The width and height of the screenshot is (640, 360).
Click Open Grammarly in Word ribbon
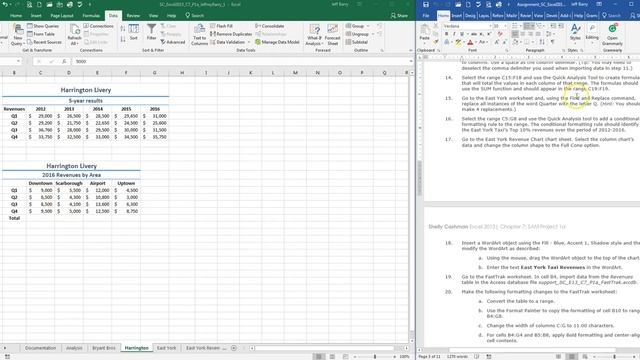(x=612, y=35)
